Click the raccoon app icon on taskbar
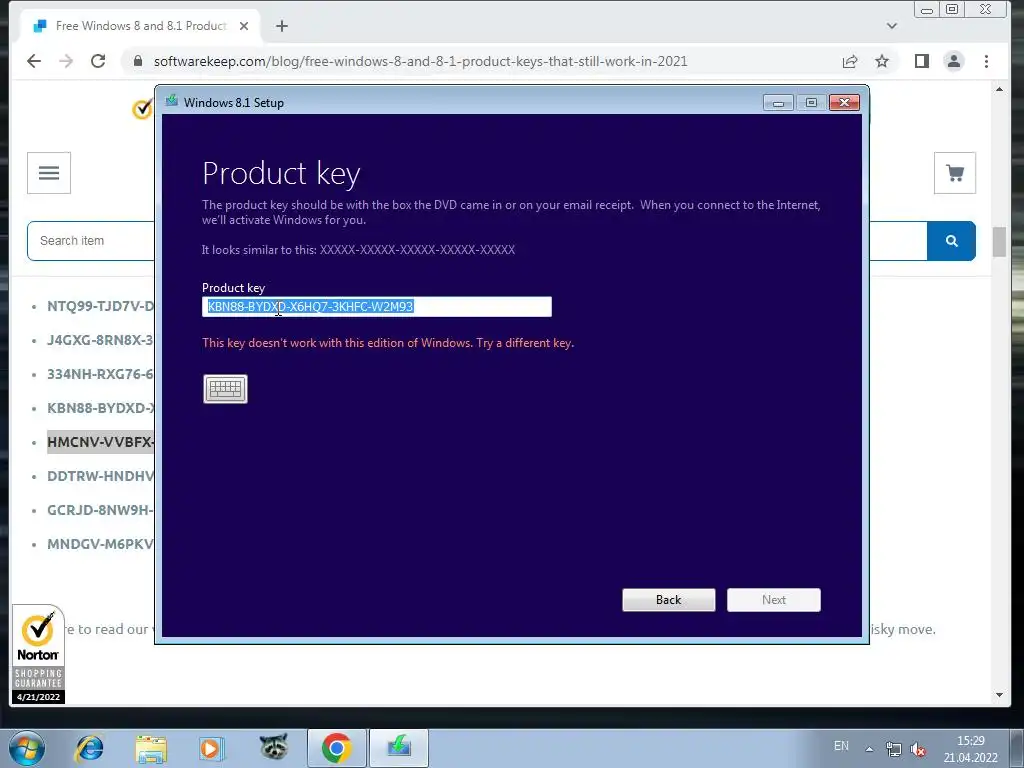1024x768 pixels. 274,746
